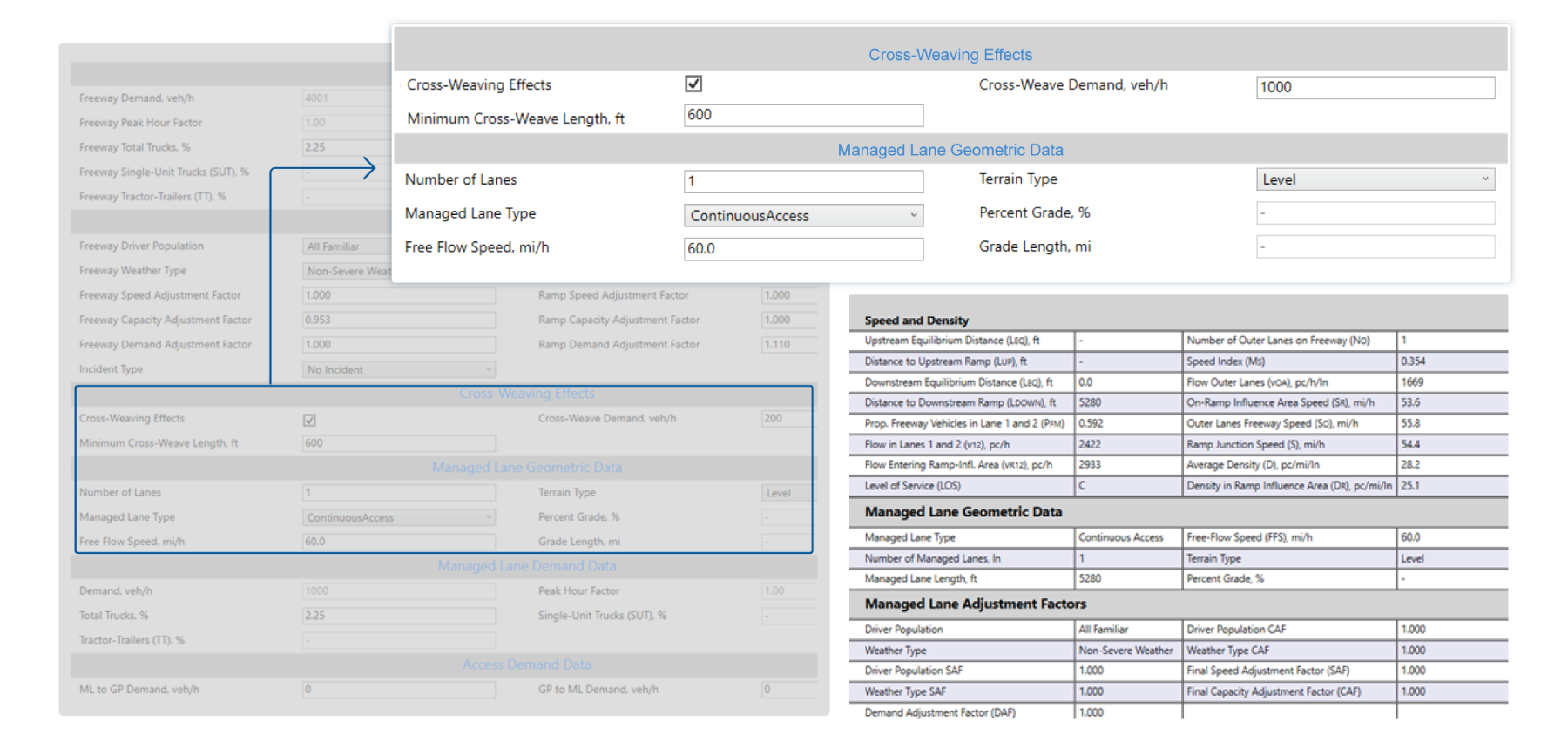Click Managed Lane Geometric Data header in callout

point(950,150)
